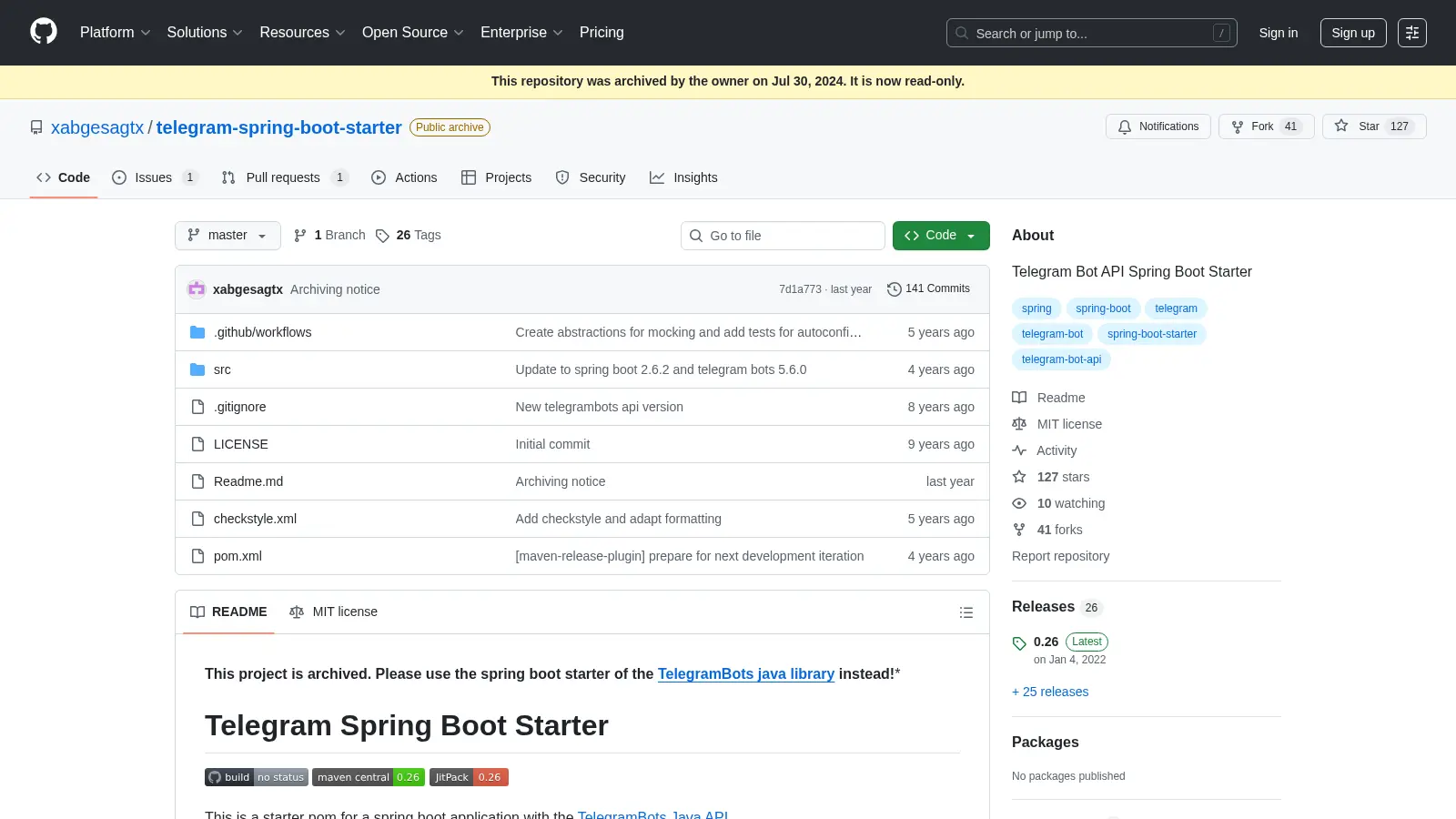
Task: Open the Archiving notice commit message in header
Action: pos(335,289)
